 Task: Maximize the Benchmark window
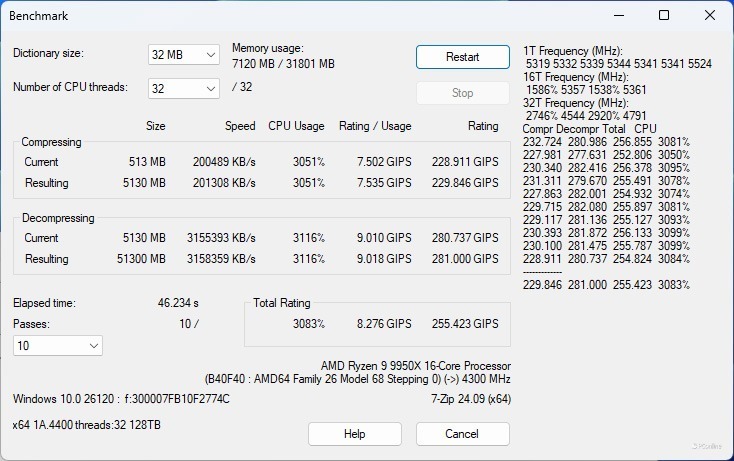pos(664,16)
